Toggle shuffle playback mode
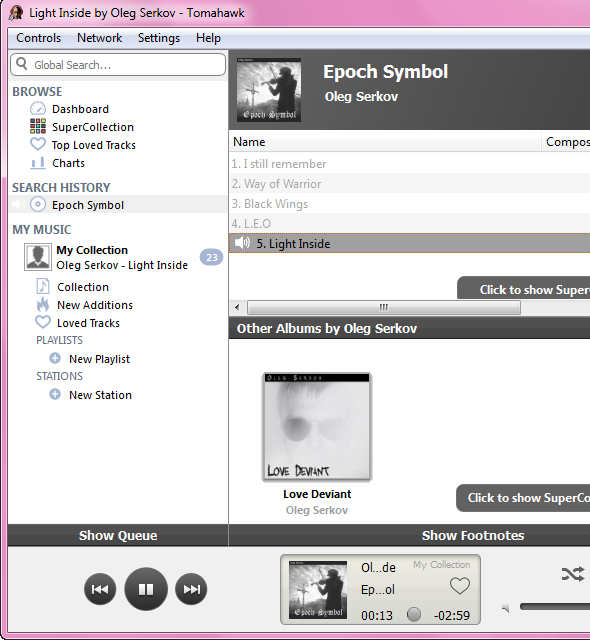Screen dimensions: 590x640 (573, 574)
